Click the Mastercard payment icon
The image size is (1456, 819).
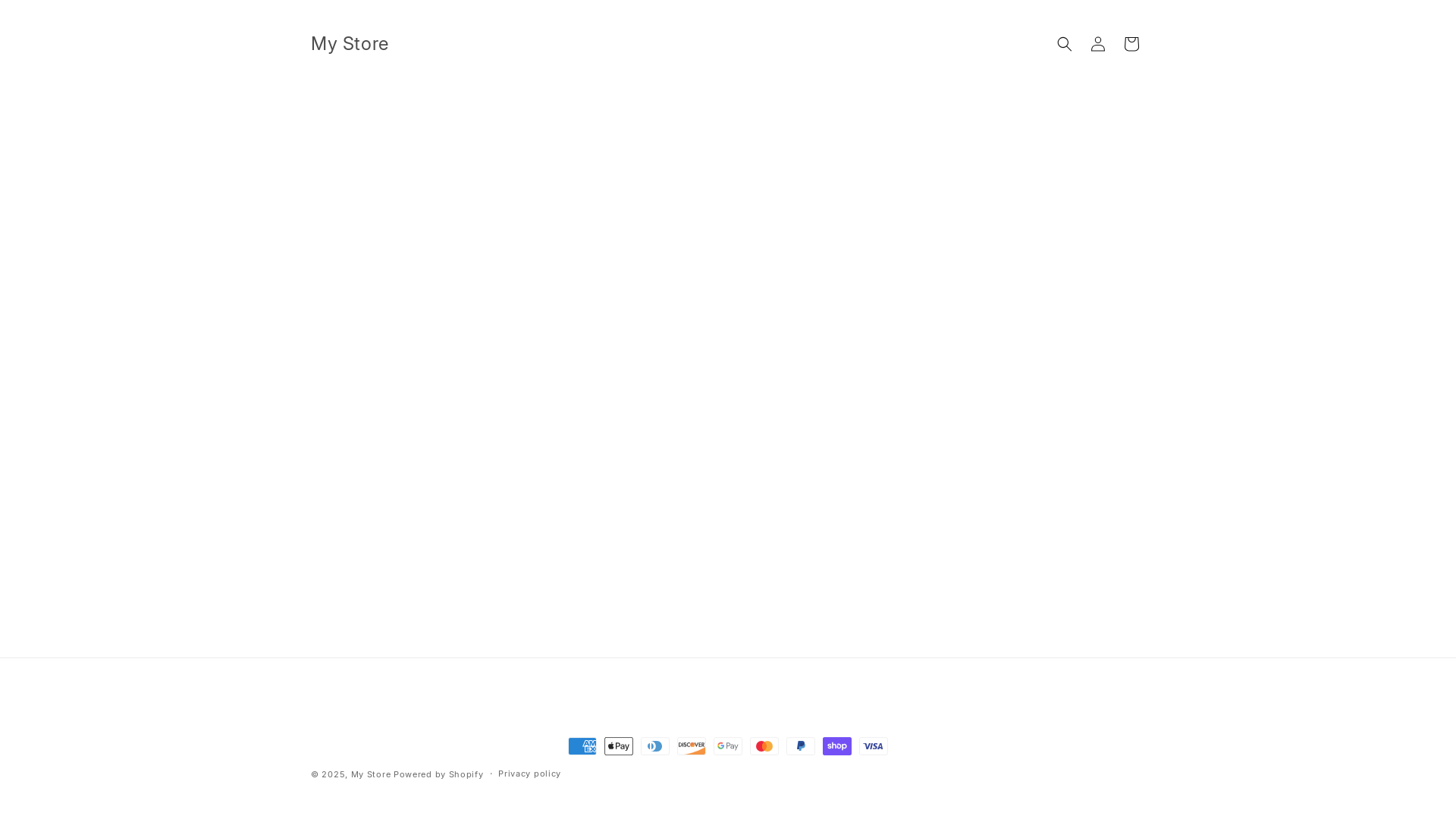764,746
